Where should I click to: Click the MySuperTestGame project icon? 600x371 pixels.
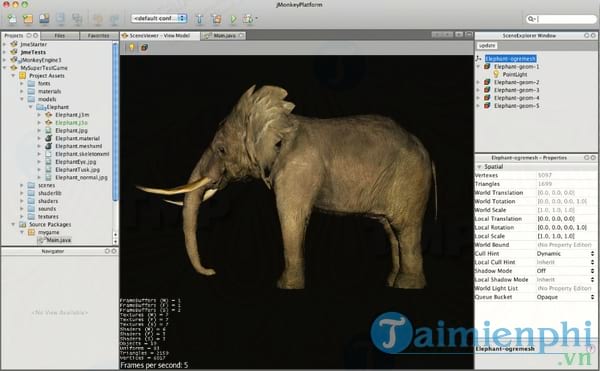click(14, 68)
